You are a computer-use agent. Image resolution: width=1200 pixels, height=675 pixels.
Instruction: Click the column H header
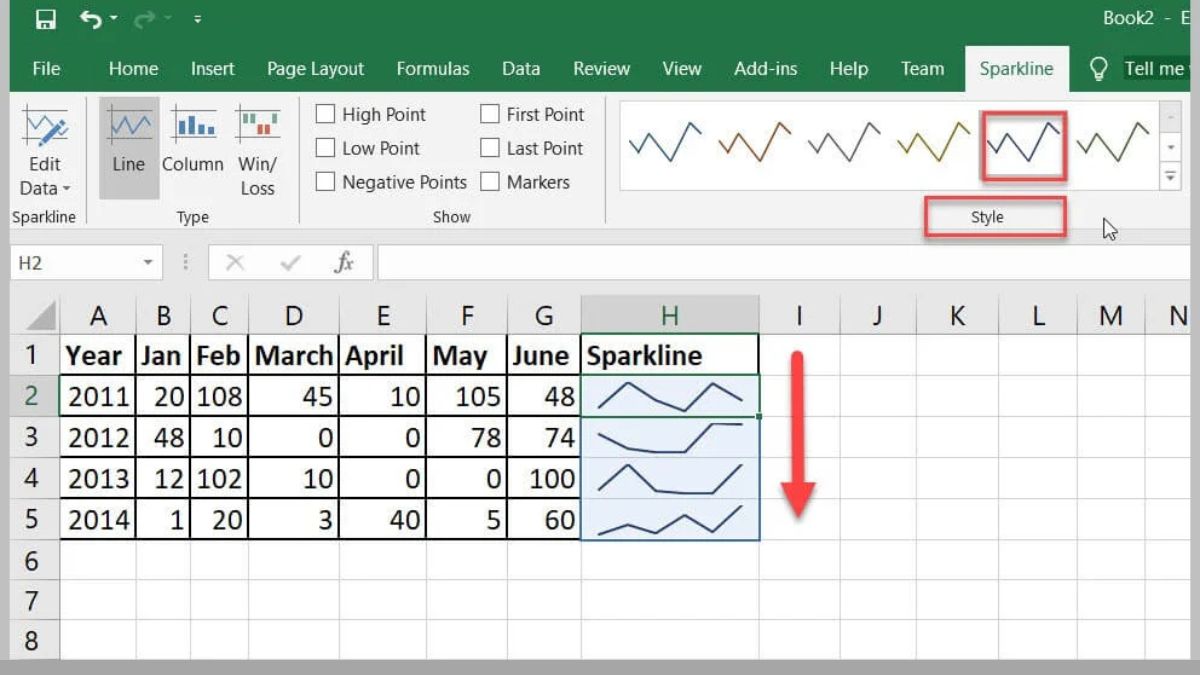(669, 314)
